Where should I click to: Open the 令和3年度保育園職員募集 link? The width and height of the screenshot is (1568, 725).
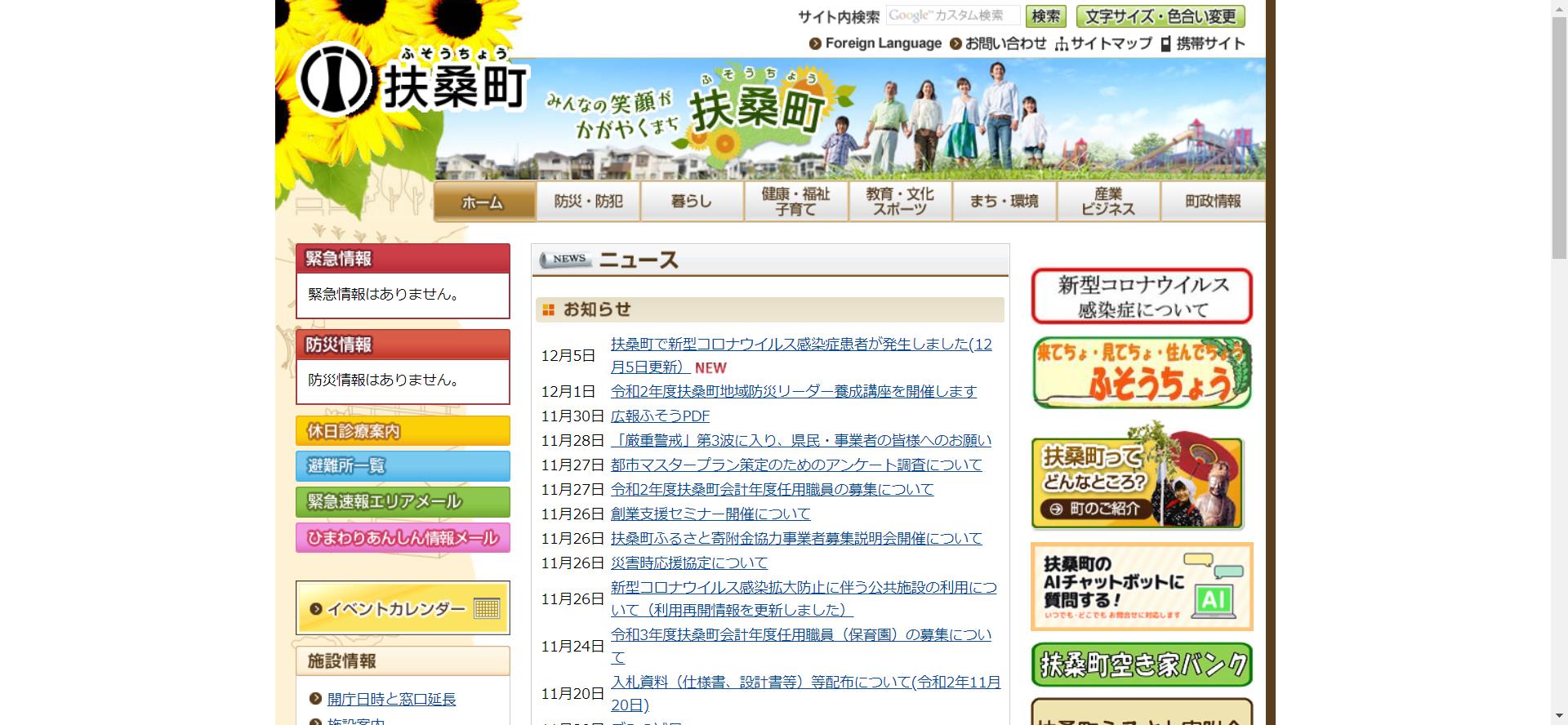801,646
